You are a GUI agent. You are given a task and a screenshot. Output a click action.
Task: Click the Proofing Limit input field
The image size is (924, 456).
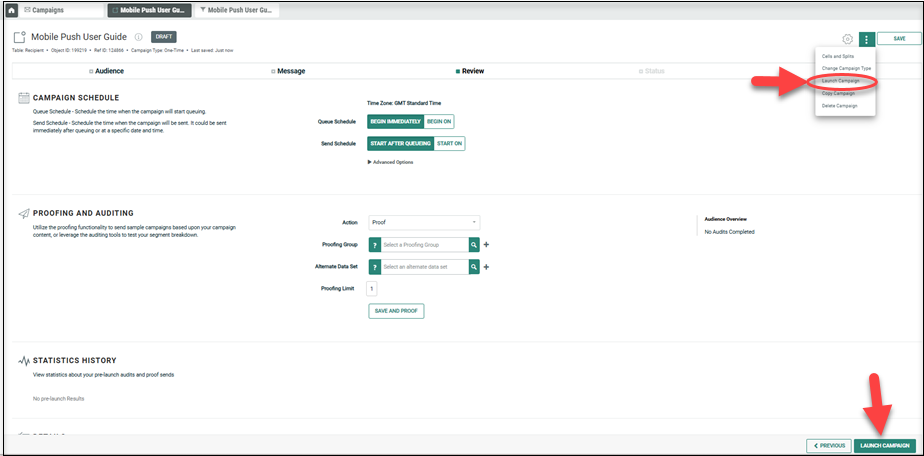(372, 289)
